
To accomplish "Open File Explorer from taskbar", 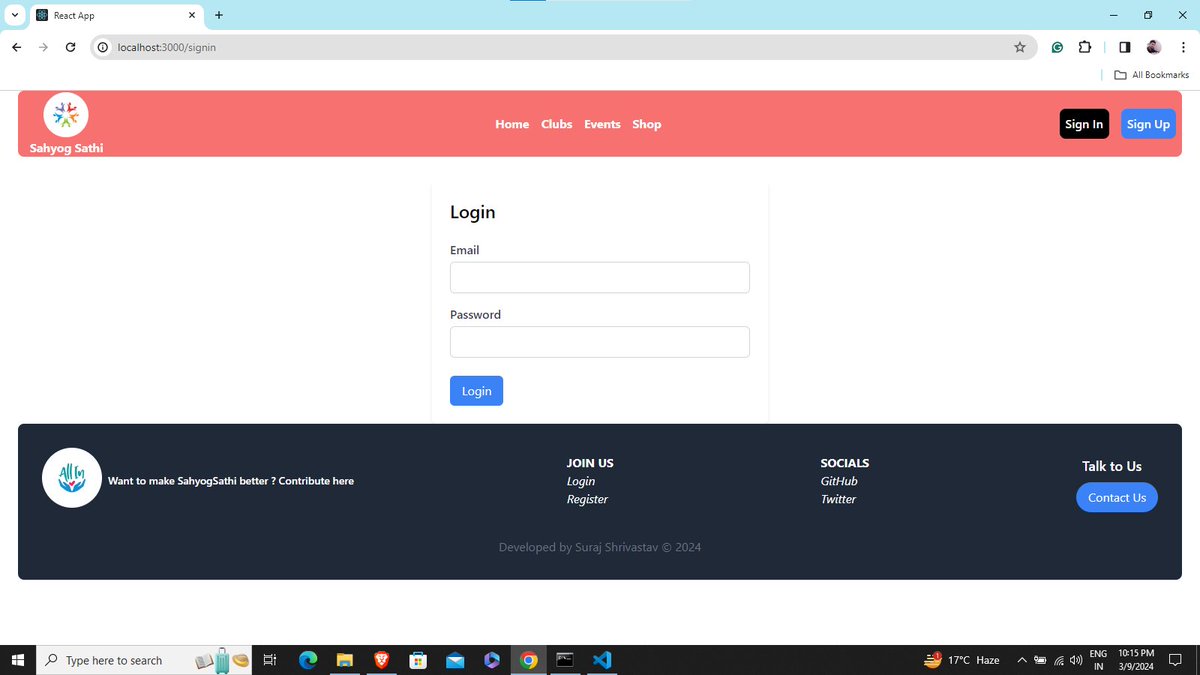I will (345, 660).
